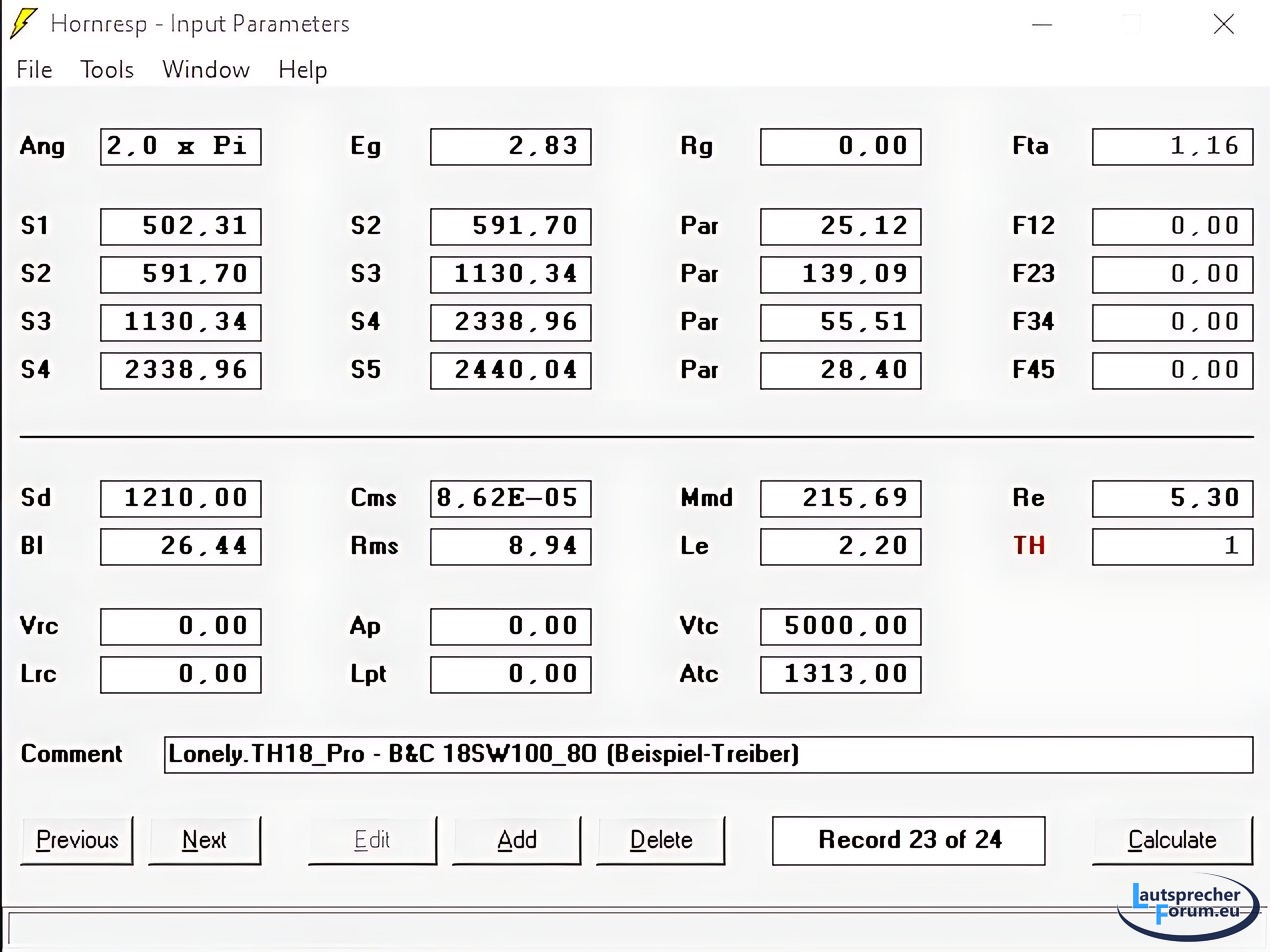Image resolution: width=1270 pixels, height=952 pixels.
Task: Close the Hornresp window
Action: 1223,25
